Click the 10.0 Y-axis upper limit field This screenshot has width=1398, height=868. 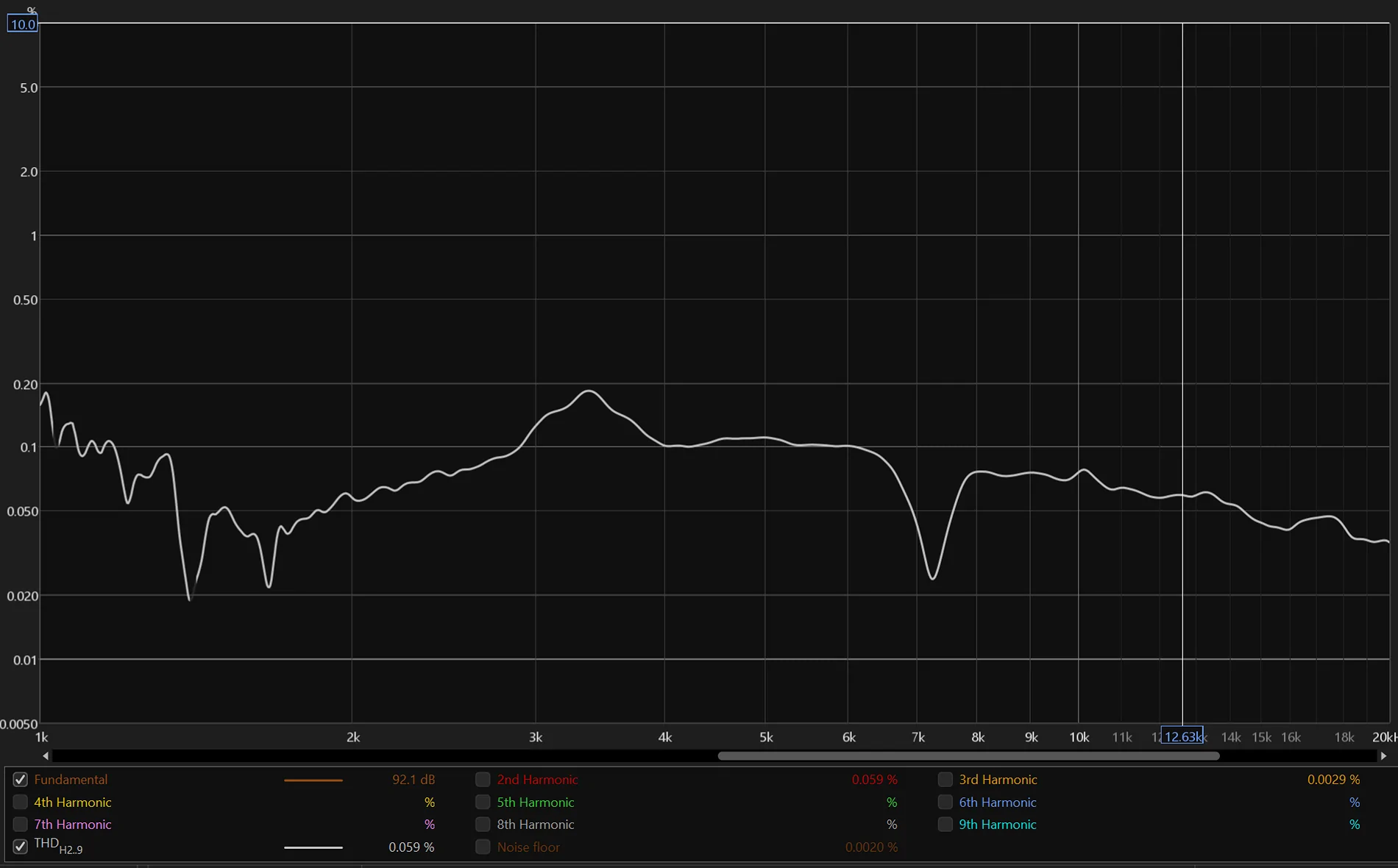pyautogui.click(x=23, y=24)
